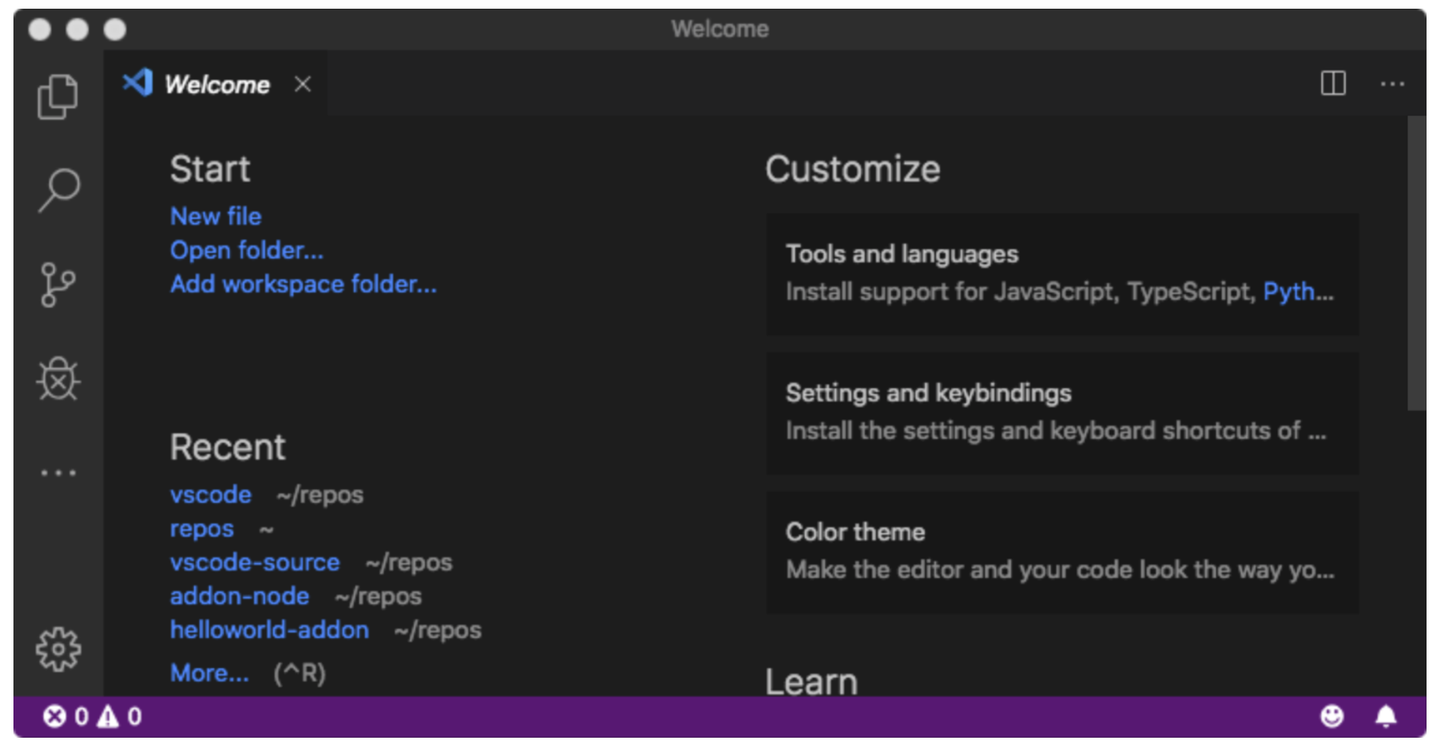Switch to the Welcome tab
Viewport: 1440px width, 748px height.
click(x=215, y=84)
